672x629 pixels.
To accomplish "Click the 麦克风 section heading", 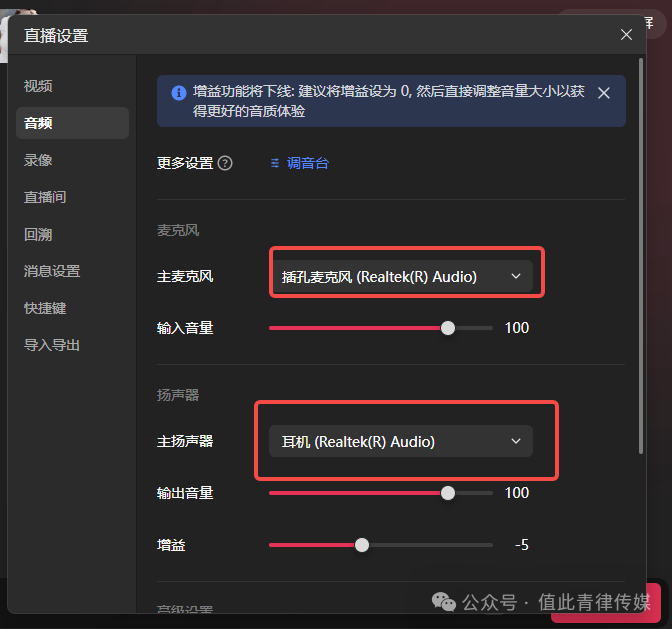I will click(178, 231).
